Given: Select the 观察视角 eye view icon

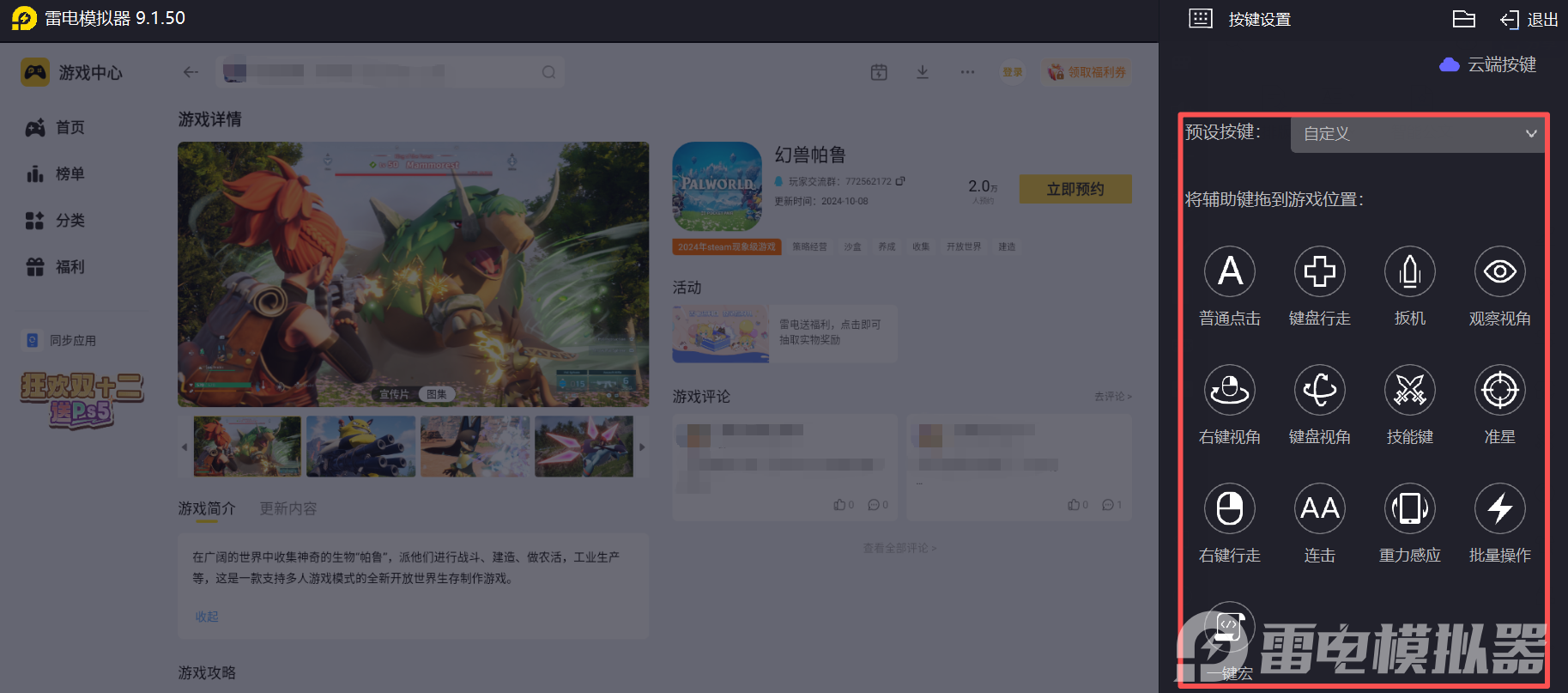Looking at the screenshot, I should [1499, 272].
